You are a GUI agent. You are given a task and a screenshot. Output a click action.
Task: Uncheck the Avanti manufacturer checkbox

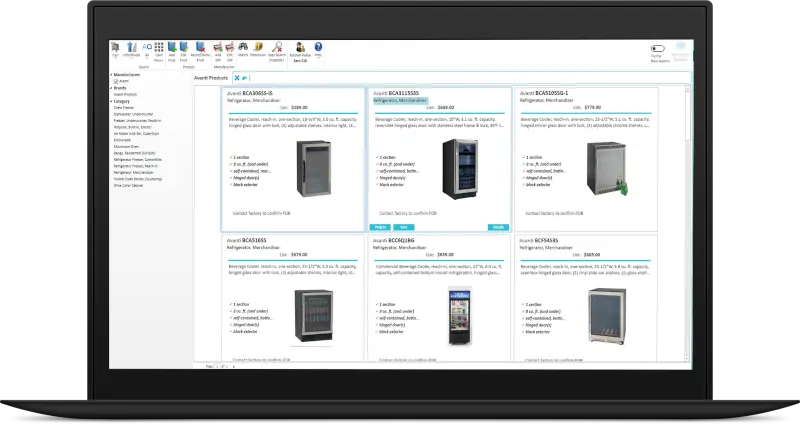click(116, 81)
